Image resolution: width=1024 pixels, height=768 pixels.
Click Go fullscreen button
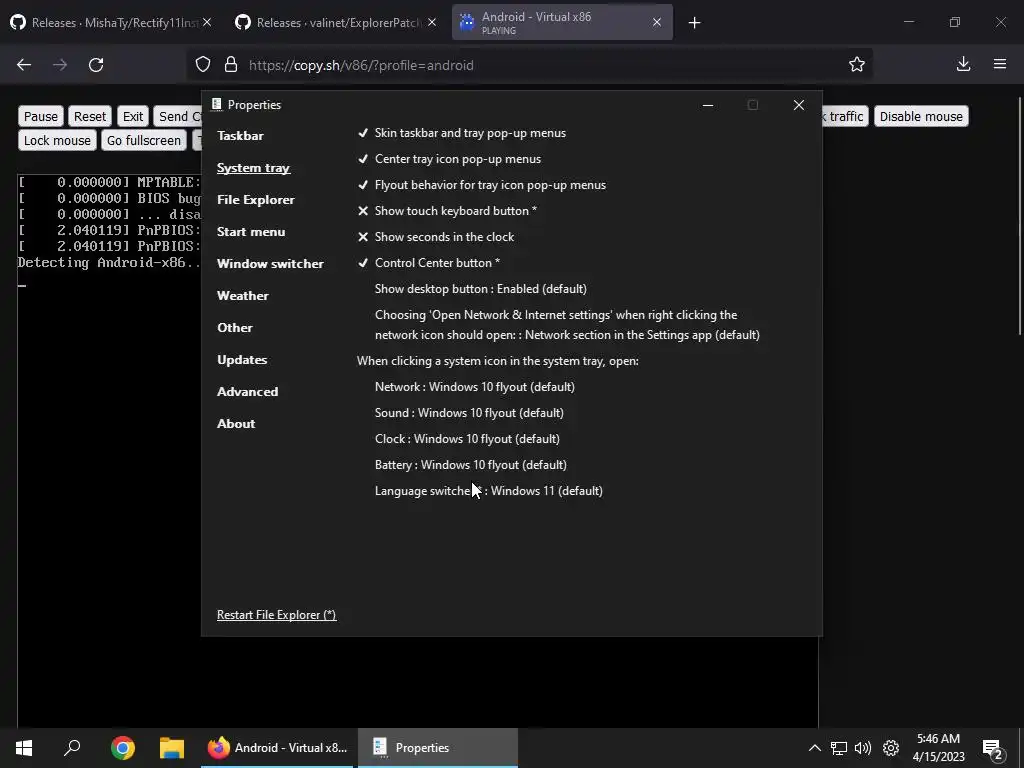click(144, 140)
